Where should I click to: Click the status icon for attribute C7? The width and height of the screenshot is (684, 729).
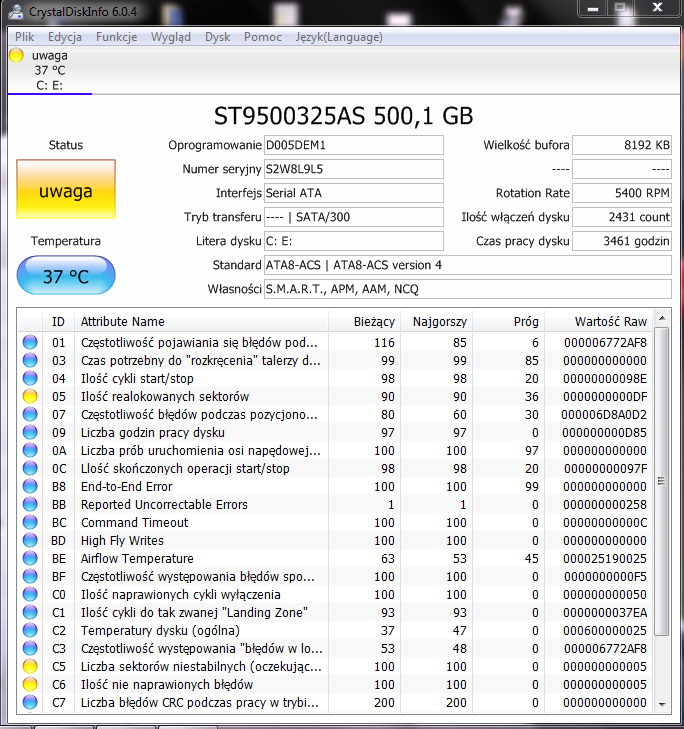click(x=30, y=702)
